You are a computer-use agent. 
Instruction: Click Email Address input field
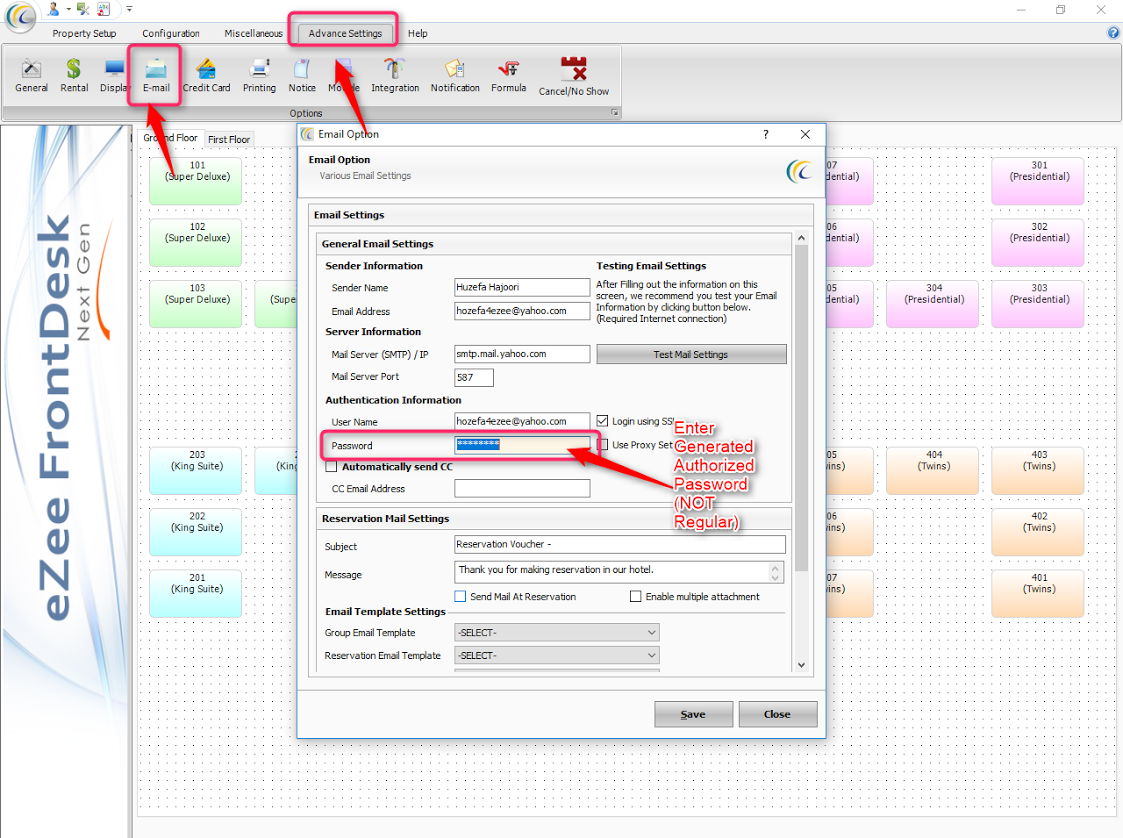coord(521,311)
